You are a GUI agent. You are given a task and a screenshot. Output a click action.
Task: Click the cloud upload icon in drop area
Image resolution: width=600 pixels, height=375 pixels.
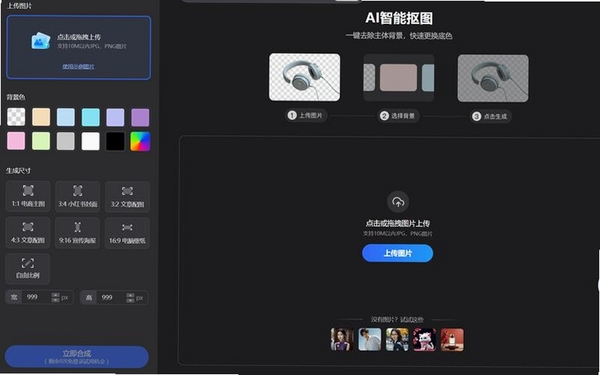[x=398, y=202]
